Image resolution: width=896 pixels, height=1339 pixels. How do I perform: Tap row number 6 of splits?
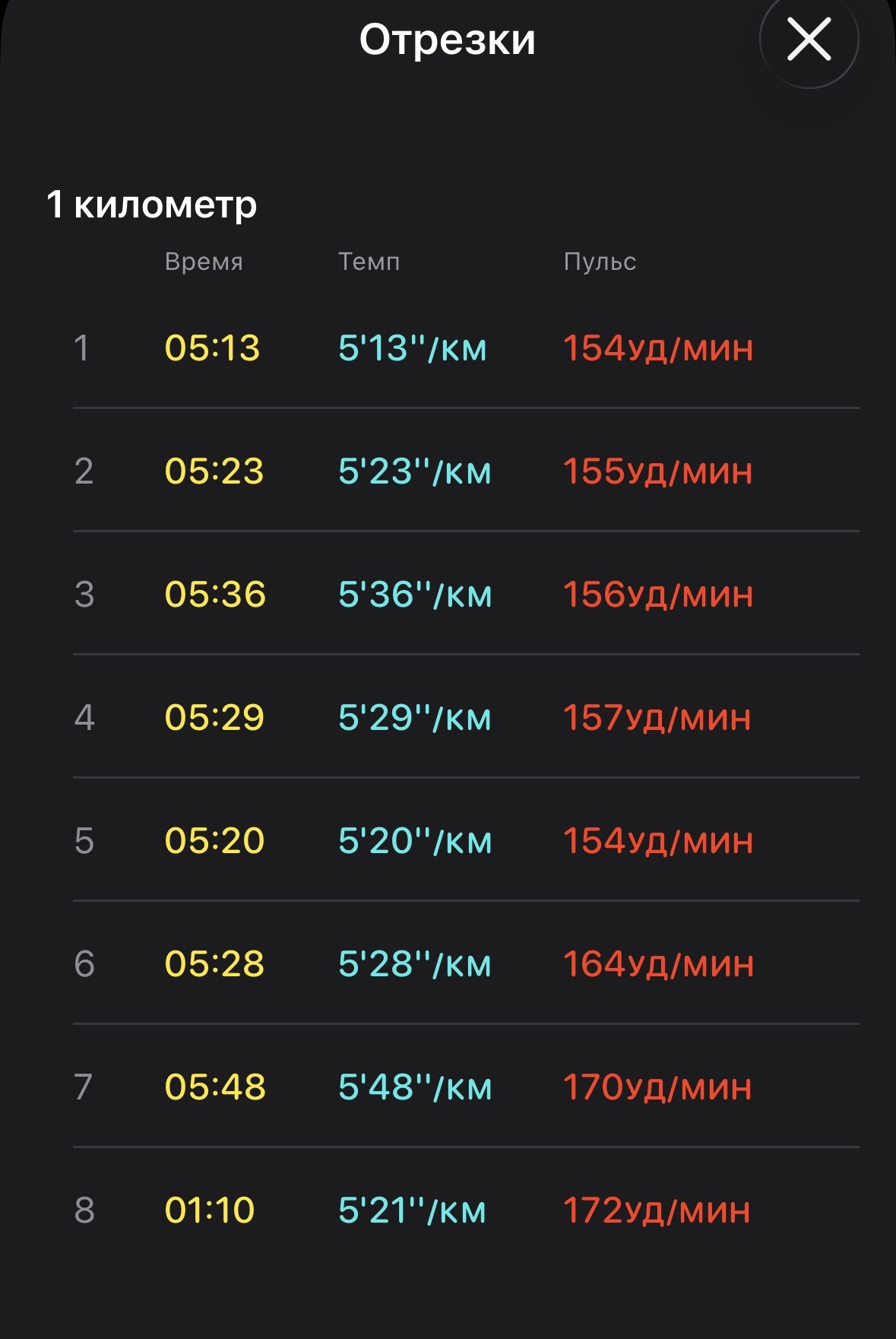pos(84,964)
